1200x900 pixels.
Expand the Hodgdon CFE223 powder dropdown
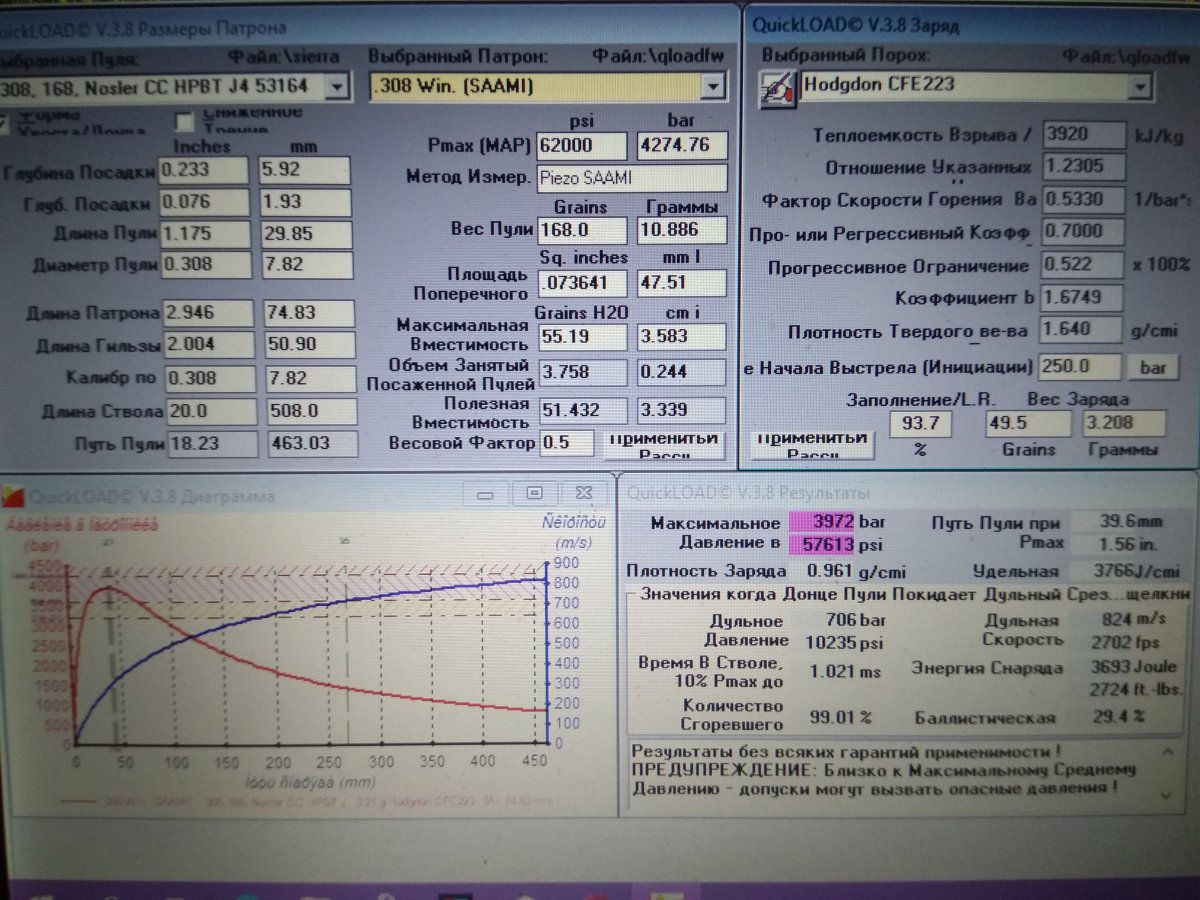tap(1139, 88)
